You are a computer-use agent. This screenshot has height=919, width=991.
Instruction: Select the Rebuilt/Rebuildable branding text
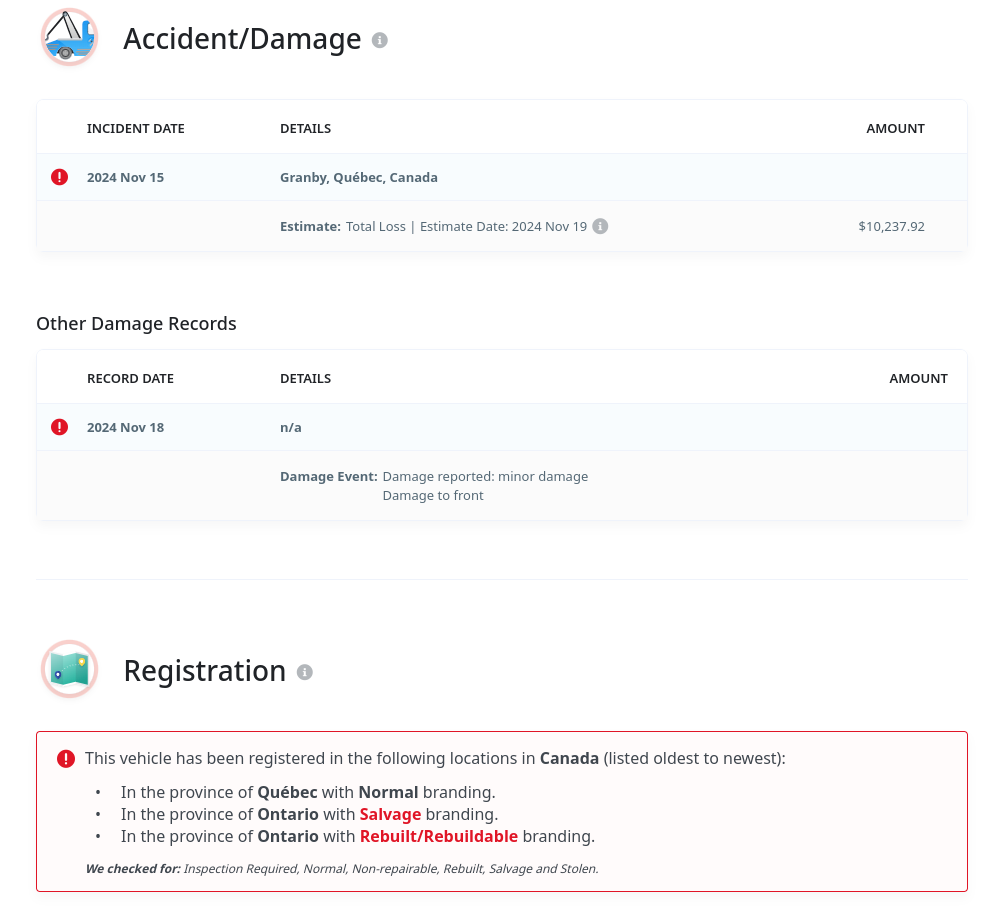[438, 836]
